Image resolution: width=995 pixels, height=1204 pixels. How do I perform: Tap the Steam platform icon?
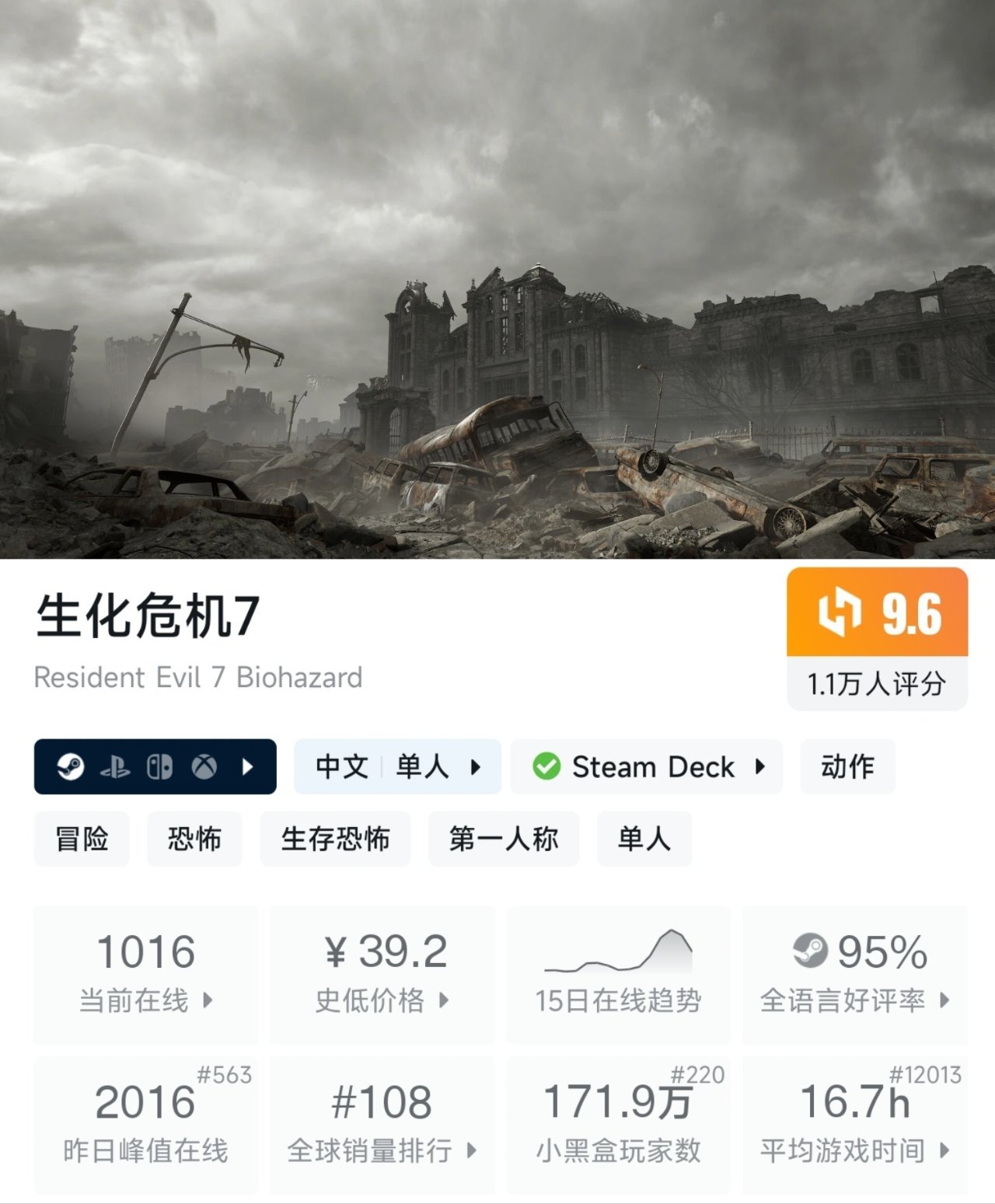(71, 767)
